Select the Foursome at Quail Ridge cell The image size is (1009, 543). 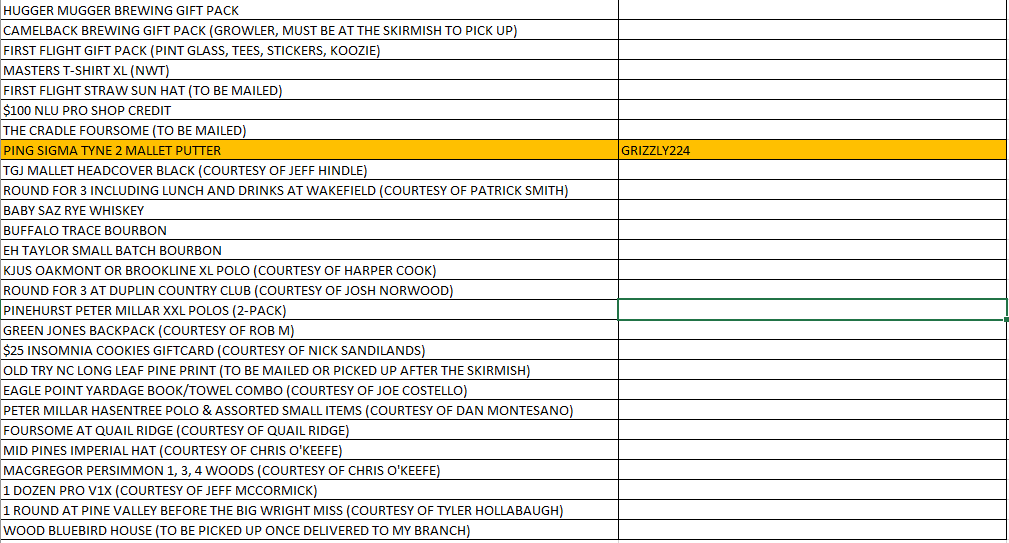pyautogui.click(x=310, y=430)
